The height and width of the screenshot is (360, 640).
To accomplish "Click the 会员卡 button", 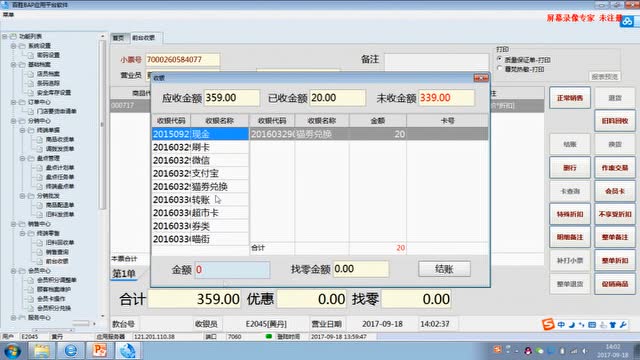I will click(615, 191).
